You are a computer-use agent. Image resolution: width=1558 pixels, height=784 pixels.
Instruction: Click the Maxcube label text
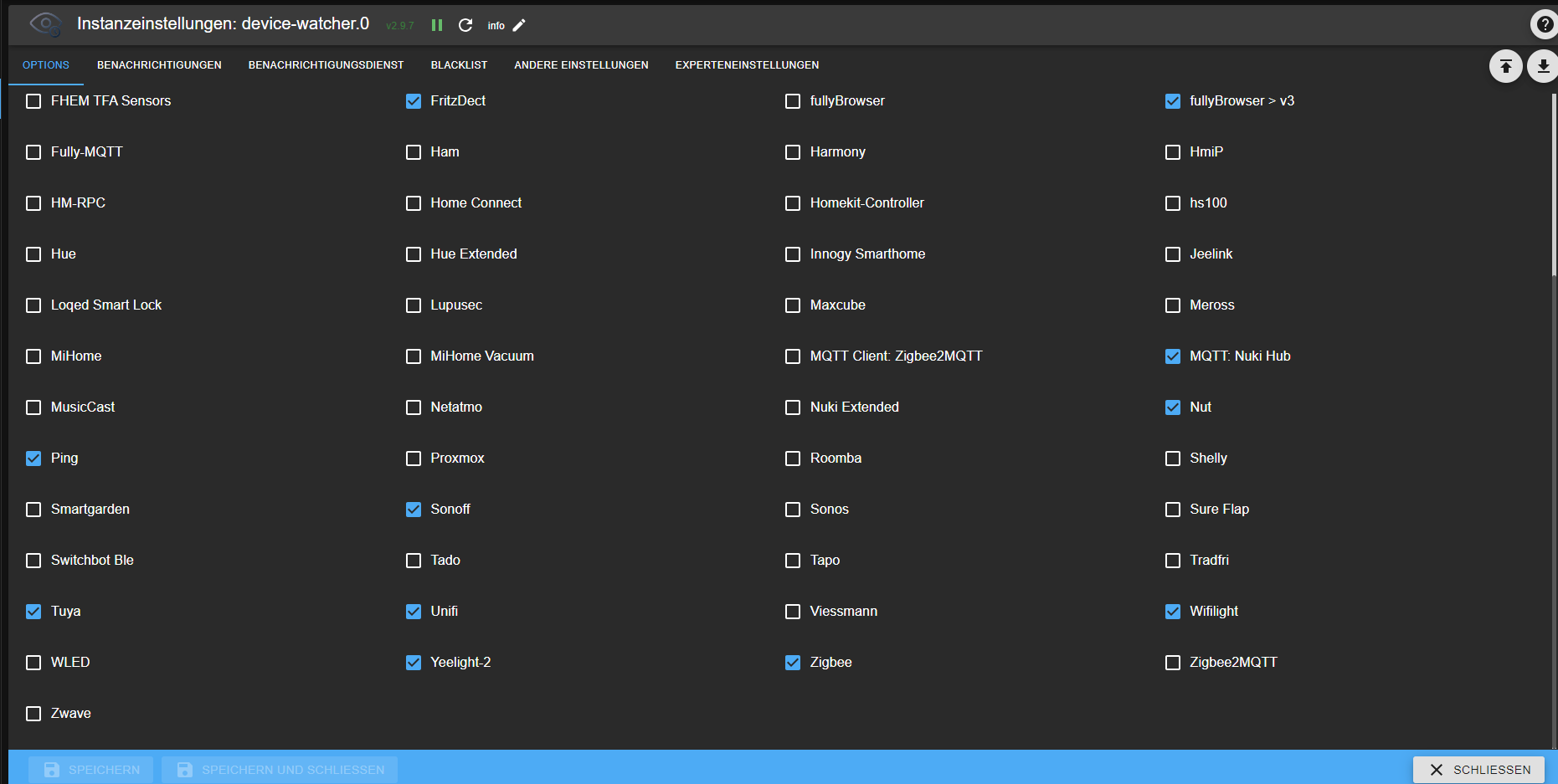(838, 305)
